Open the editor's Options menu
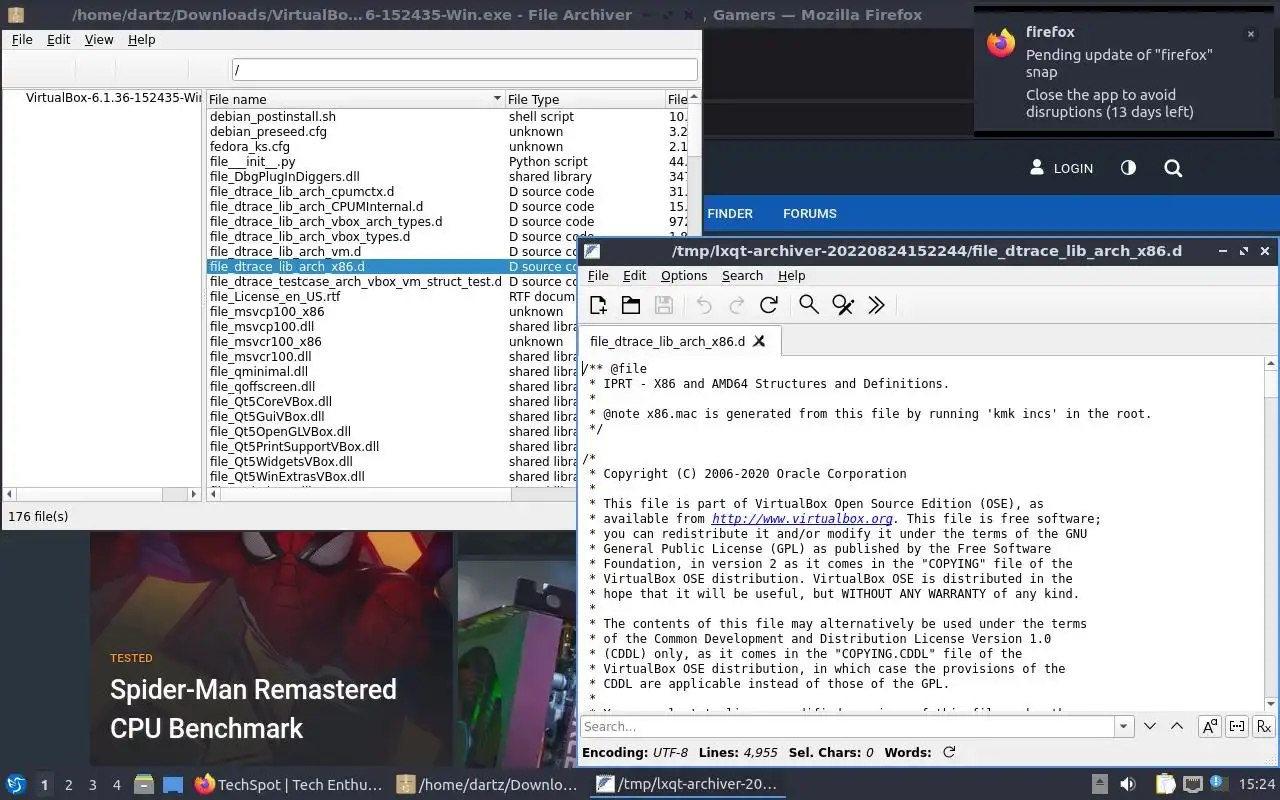This screenshot has height=800, width=1280. [x=684, y=276]
